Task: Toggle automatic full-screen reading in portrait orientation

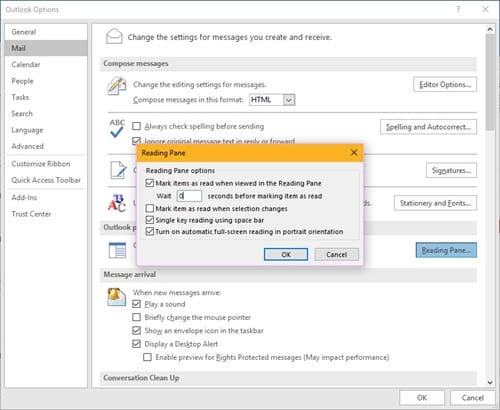Action: [x=150, y=231]
